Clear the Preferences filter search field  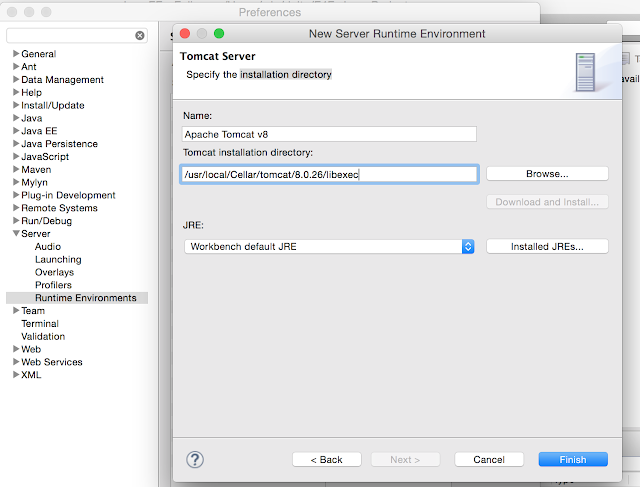tap(140, 36)
